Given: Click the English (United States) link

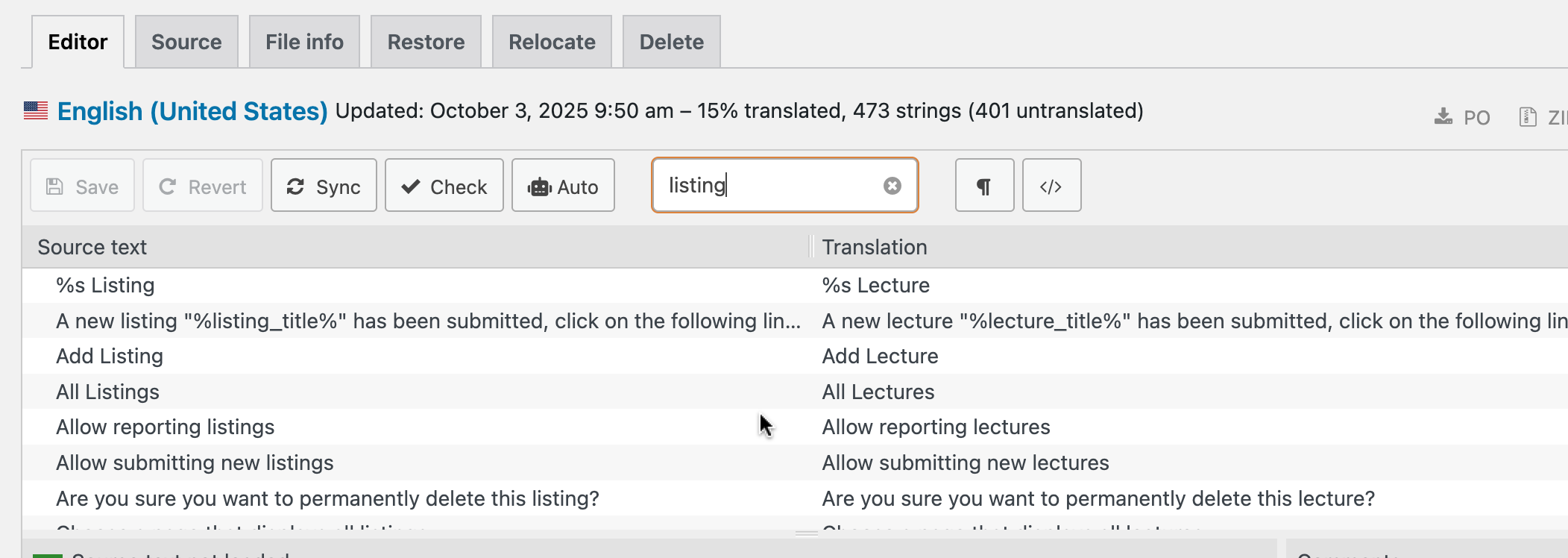Looking at the screenshot, I should pos(192,111).
